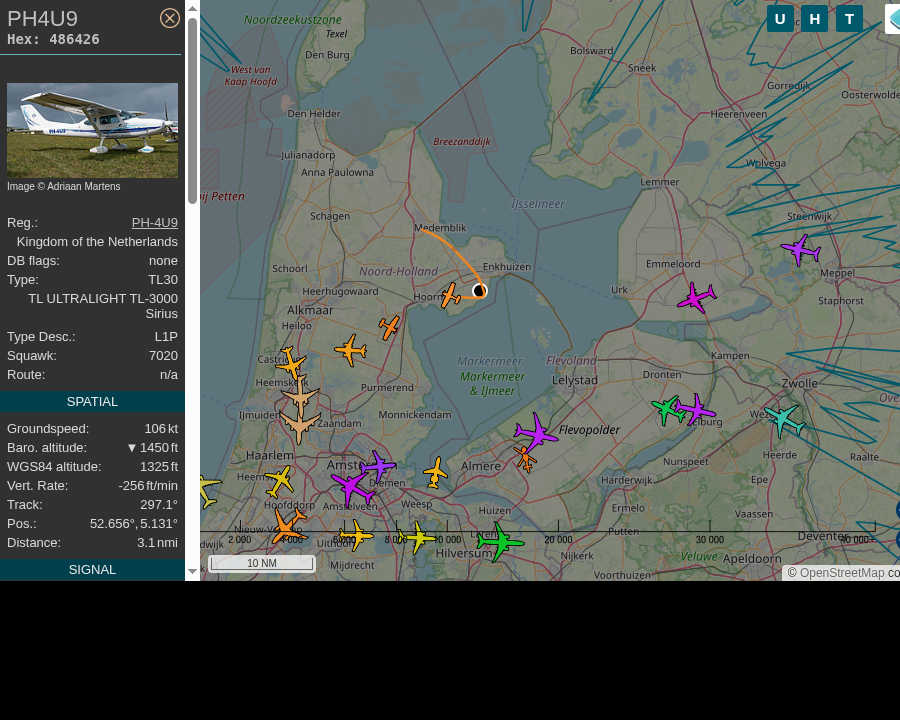Select the teal plane south of Zwolle

point(785,420)
